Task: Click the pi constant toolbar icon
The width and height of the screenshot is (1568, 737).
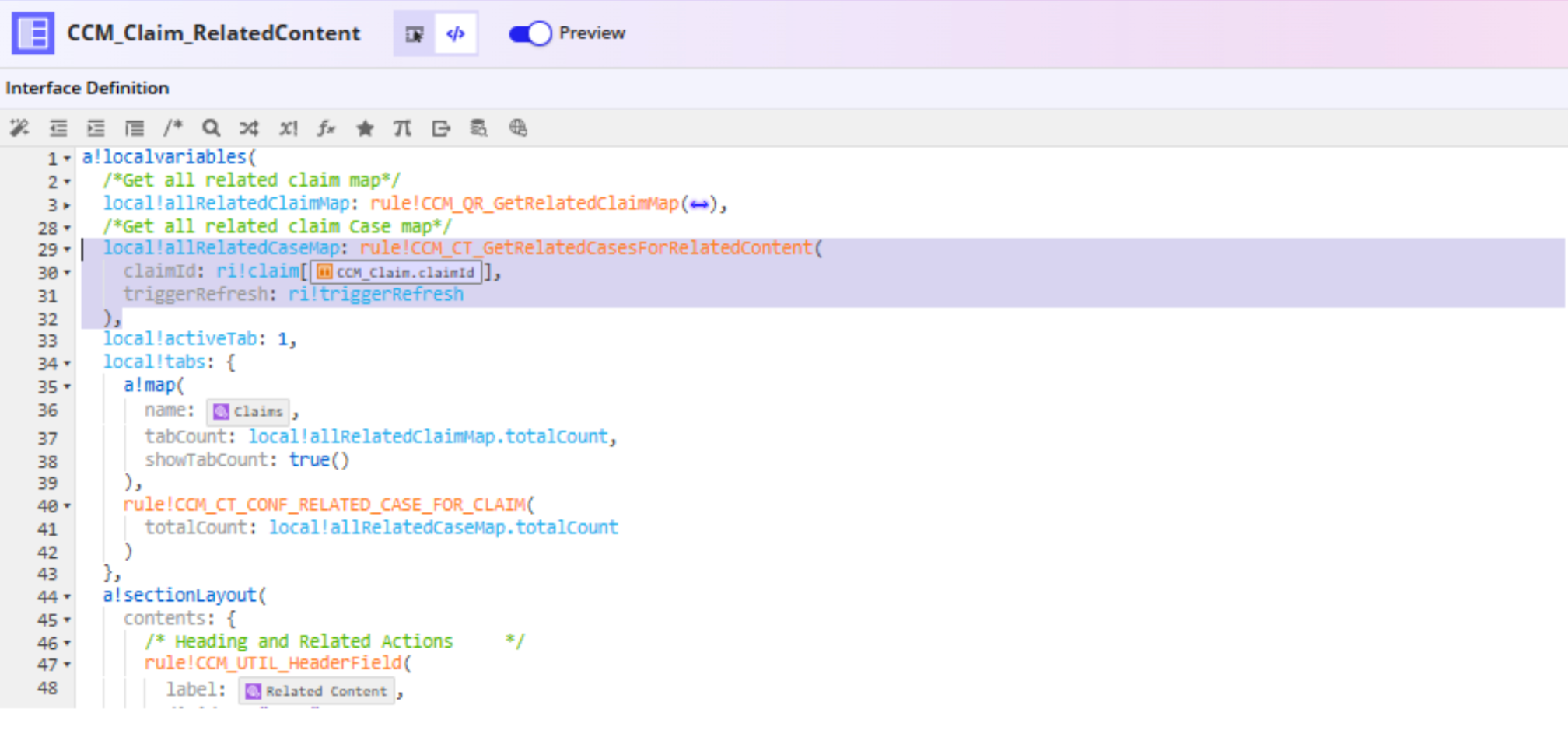Action: click(402, 128)
